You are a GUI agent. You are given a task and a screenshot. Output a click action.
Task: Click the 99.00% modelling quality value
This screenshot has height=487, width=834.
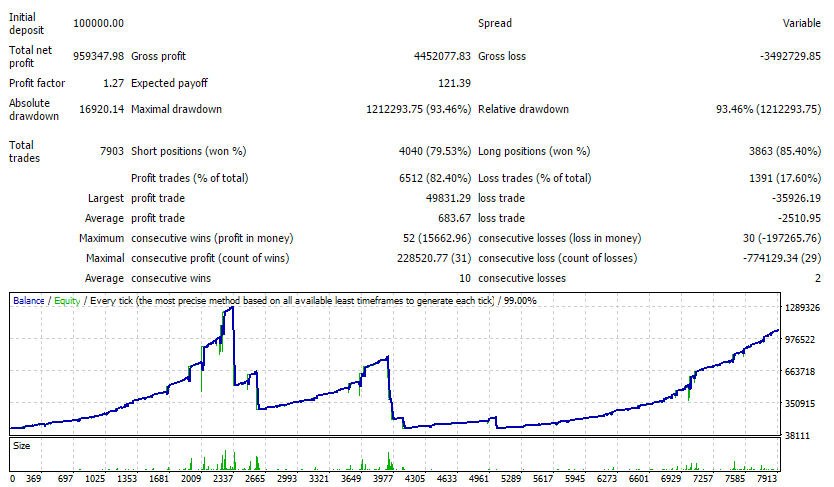click(x=520, y=301)
